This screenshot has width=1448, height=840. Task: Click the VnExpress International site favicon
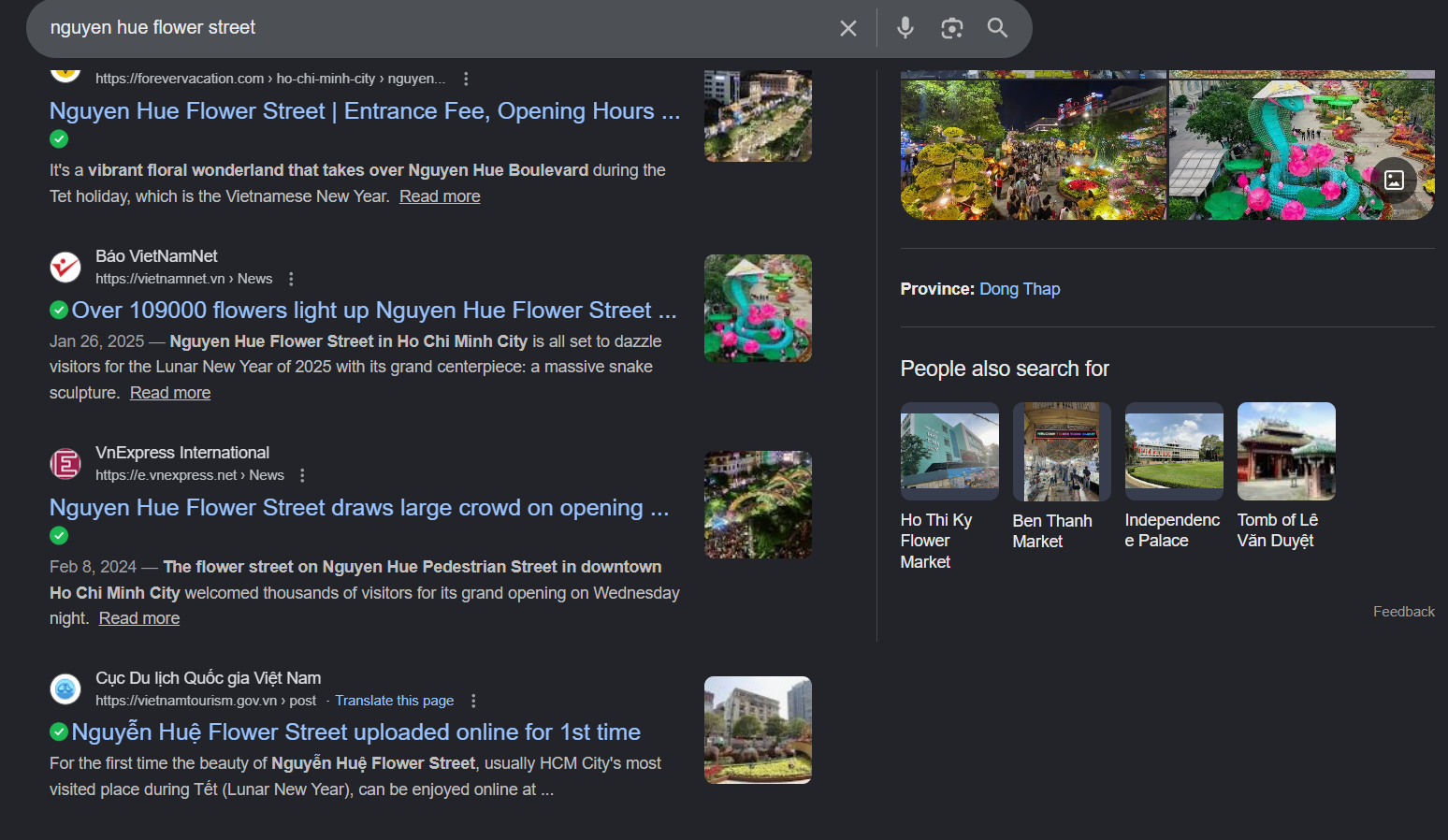click(x=65, y=464)
